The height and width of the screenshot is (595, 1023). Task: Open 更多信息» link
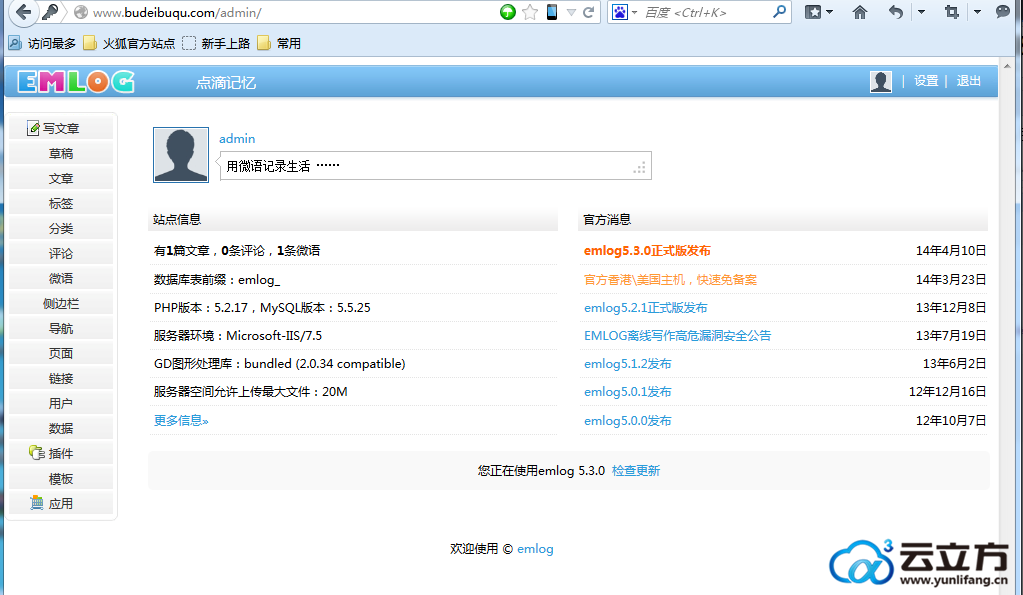(x=181, y=420)
